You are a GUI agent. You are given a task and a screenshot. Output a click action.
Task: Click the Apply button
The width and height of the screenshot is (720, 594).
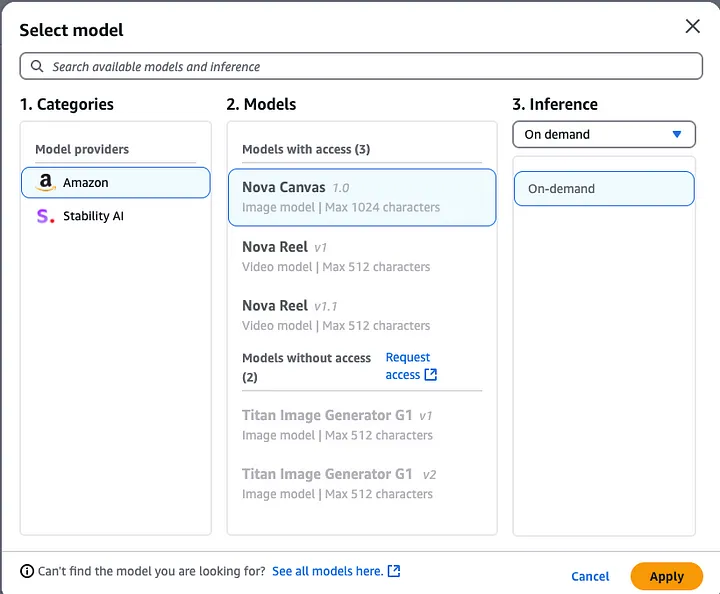coord(666,576)
